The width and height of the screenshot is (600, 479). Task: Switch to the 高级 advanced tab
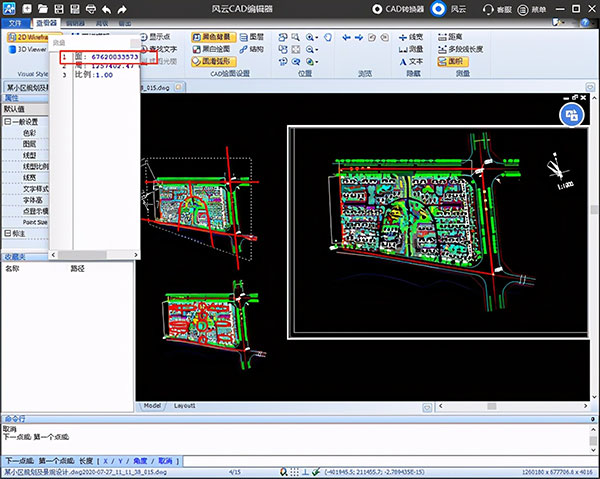click(101, 23)
